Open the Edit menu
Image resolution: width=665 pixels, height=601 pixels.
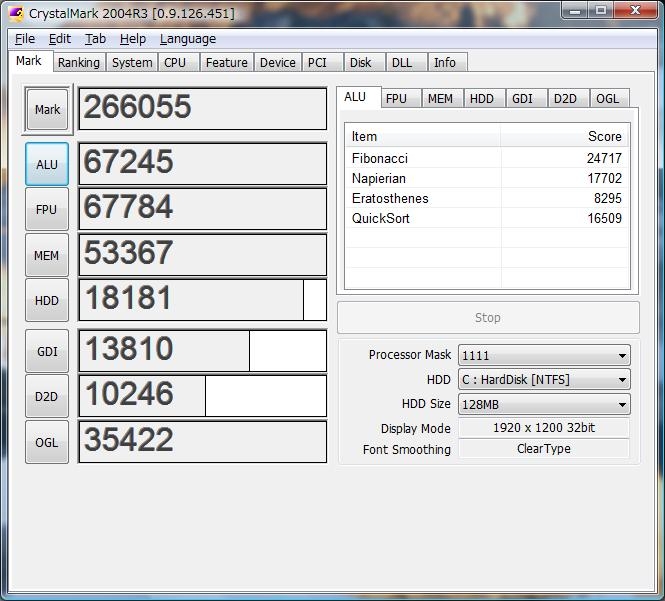(60, 39)
